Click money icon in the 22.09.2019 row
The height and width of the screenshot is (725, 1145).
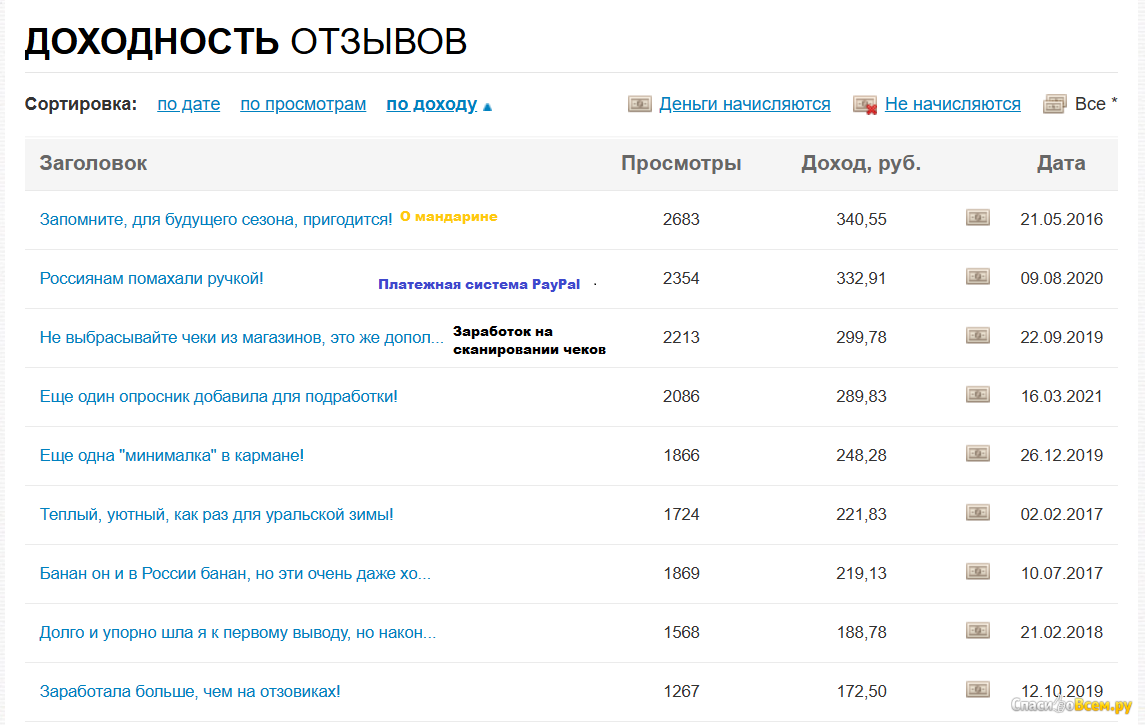click(977, 336)
